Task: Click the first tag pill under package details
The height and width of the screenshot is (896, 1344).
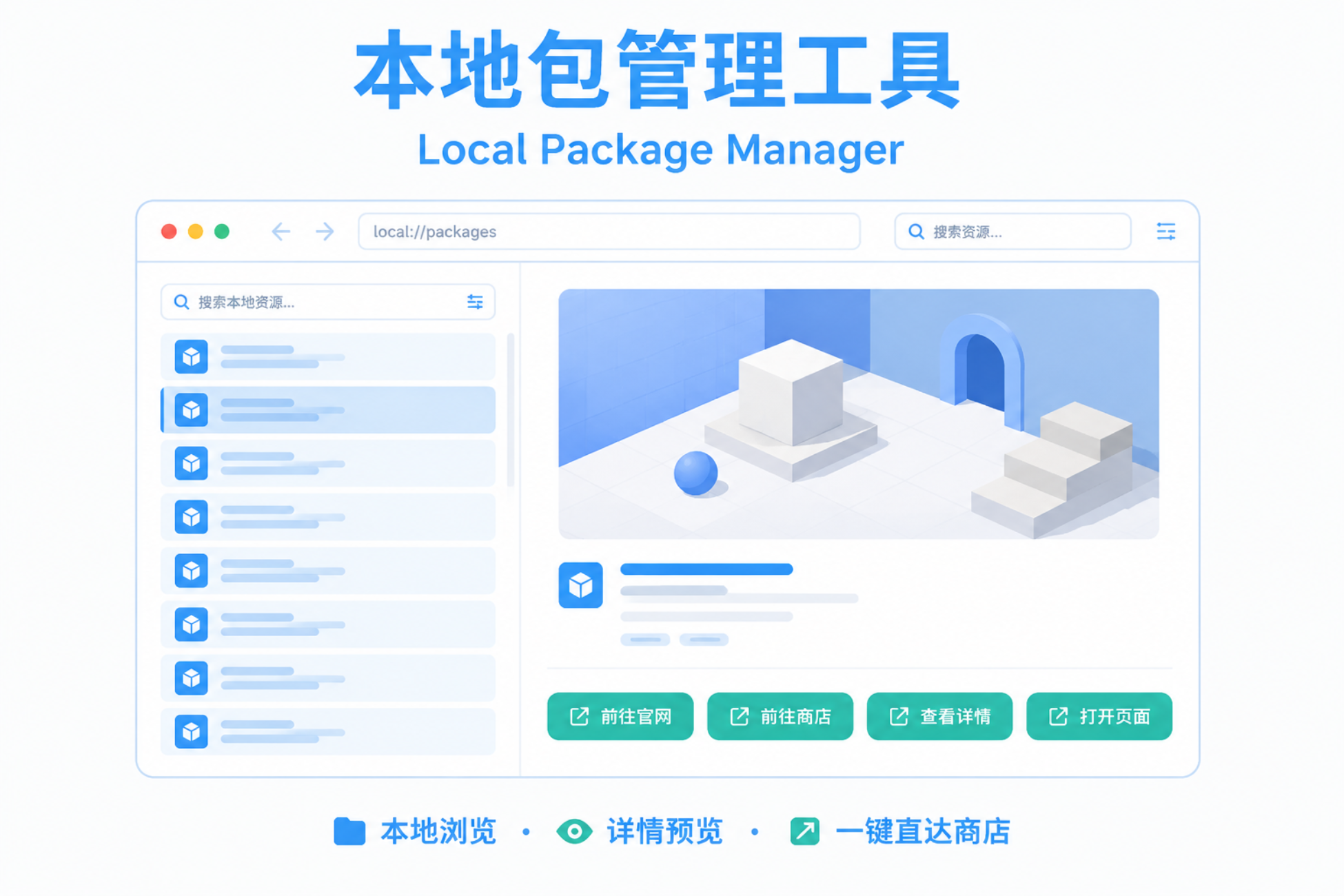Action: coord(645,640)
